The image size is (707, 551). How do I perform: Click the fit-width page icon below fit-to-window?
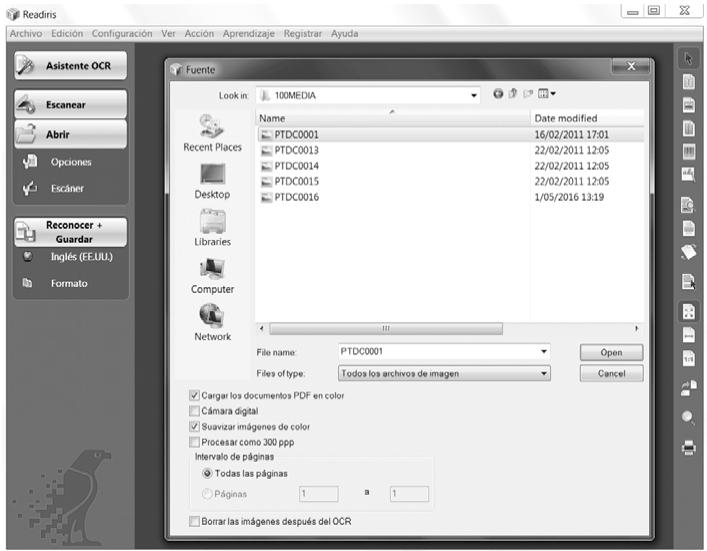[x=689, y=335]
